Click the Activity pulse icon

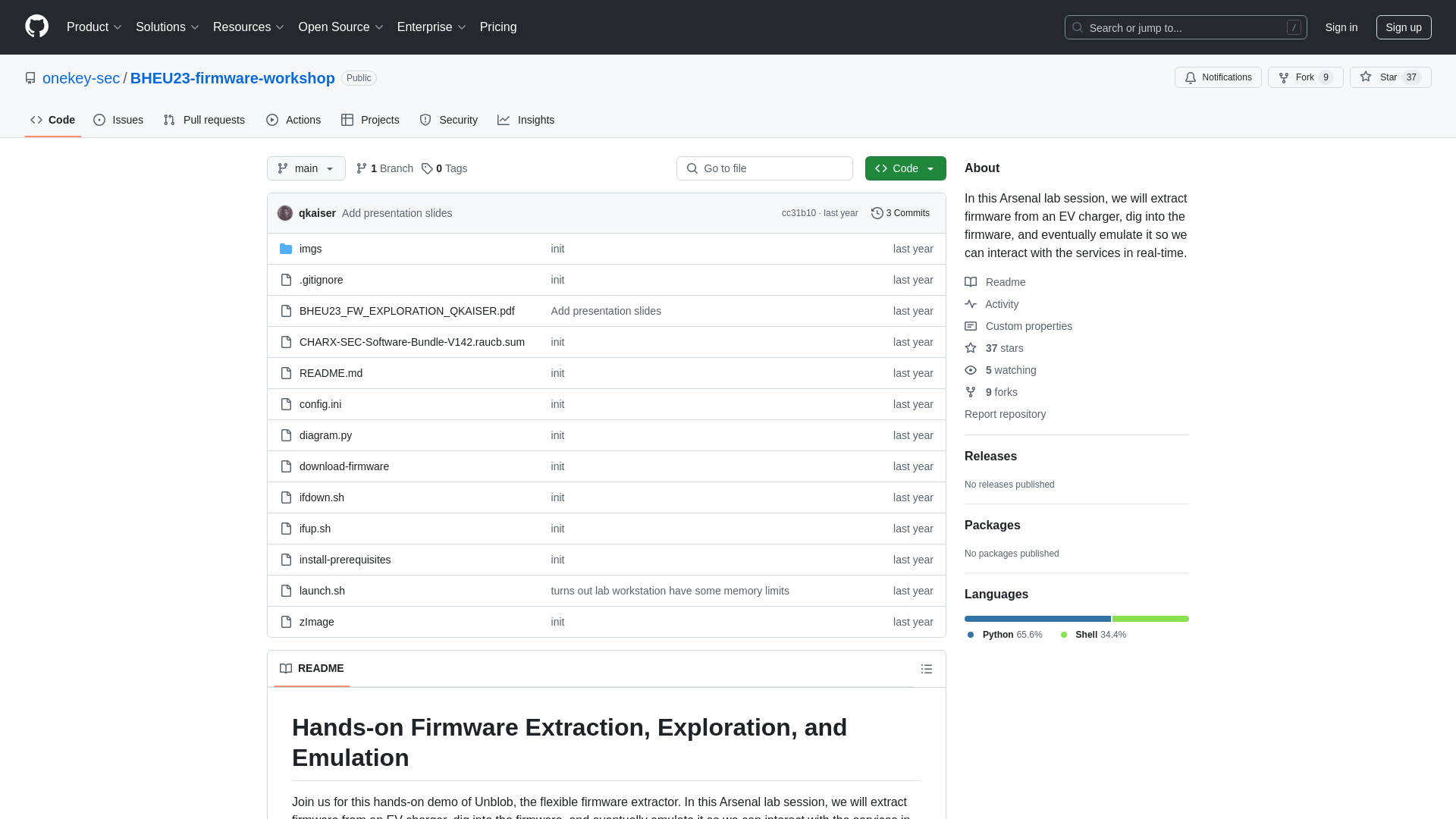tap(971, 304)
